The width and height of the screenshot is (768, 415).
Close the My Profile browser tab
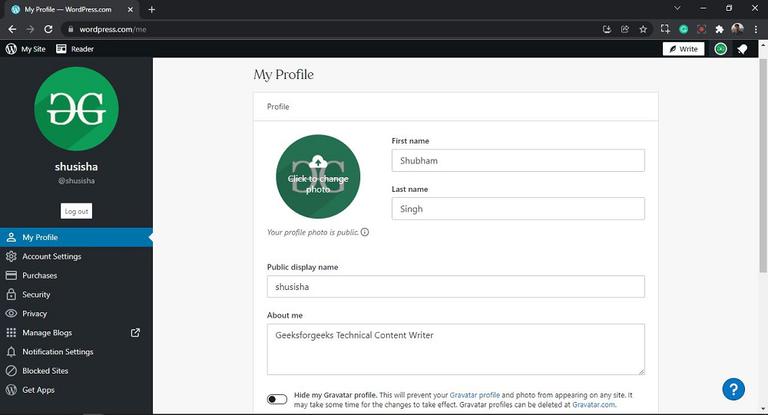pyautogui.click(x=130, y=9)
